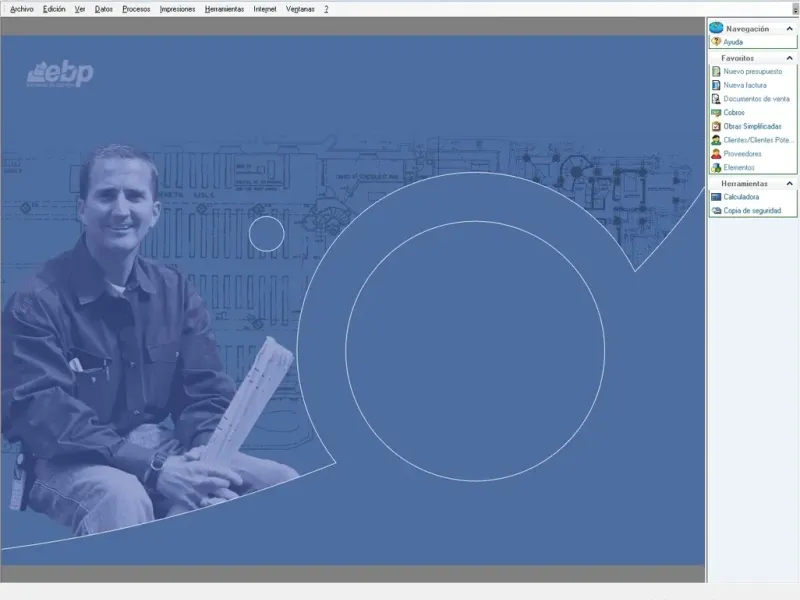
Task: Start Copia de seguridad link
Action: click(752, 211)
